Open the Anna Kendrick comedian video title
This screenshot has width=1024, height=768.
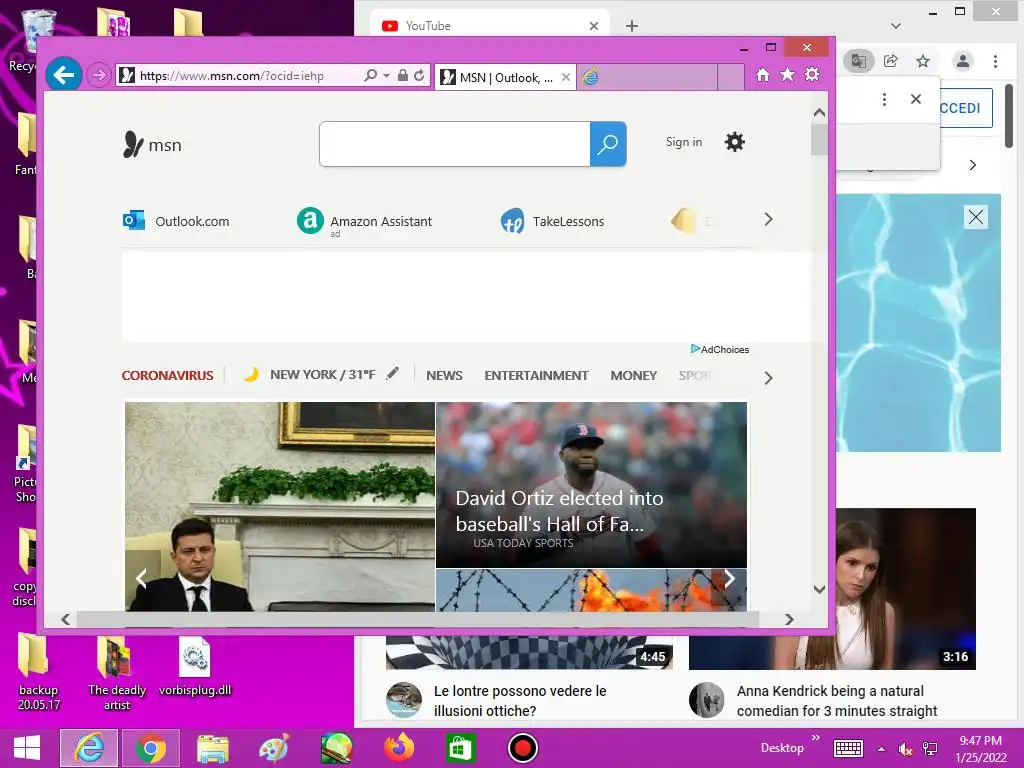coord(837,701)
